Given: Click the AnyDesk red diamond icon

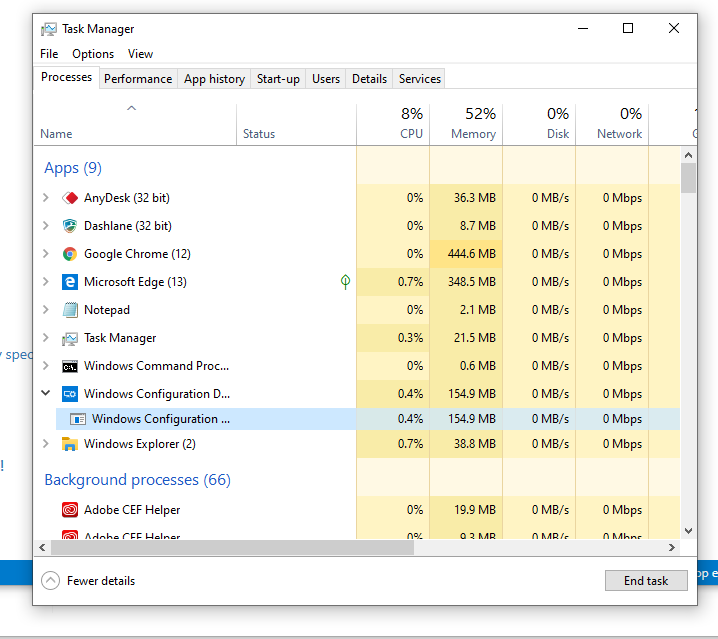Looking at the screenshot, I should 70,198.
